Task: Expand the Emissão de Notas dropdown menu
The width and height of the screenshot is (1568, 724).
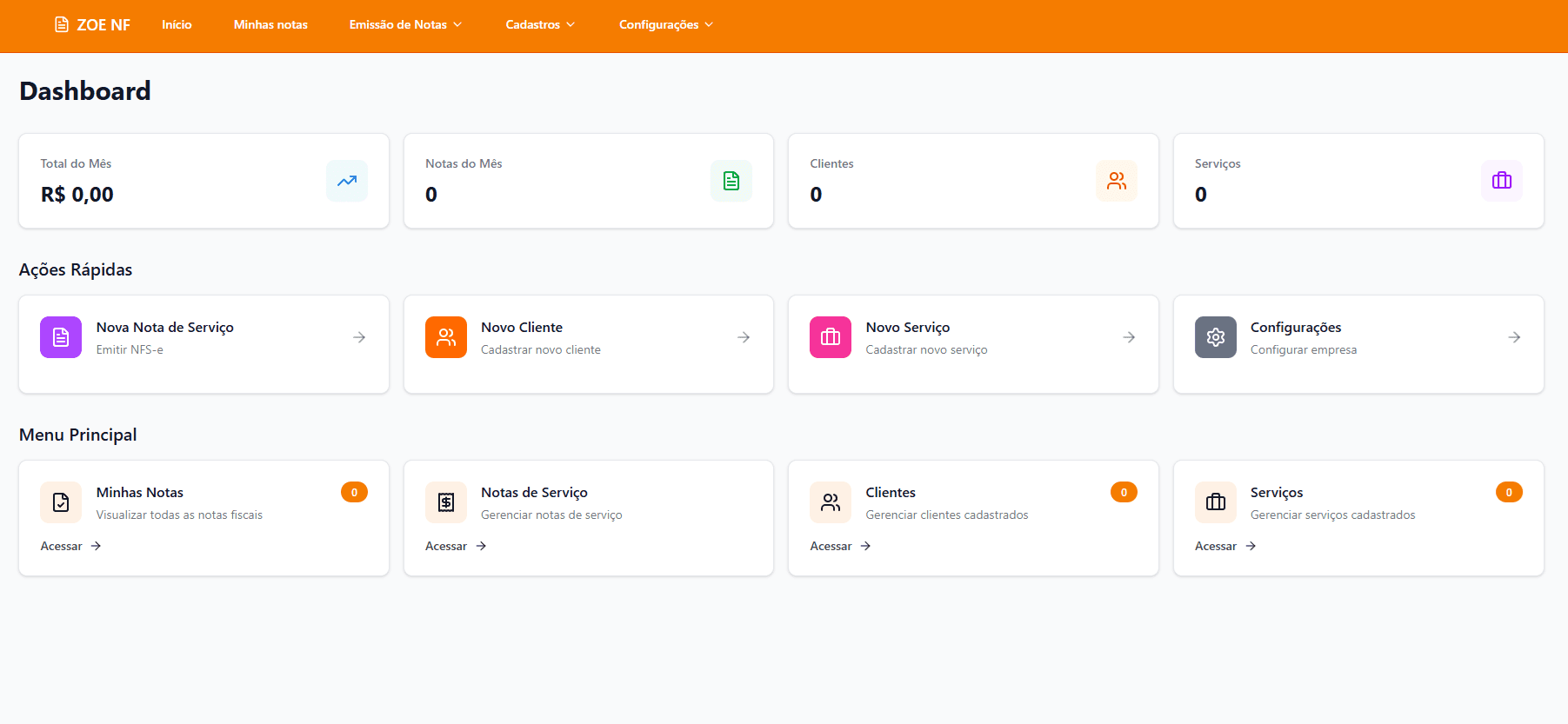Action: (405, 24)
